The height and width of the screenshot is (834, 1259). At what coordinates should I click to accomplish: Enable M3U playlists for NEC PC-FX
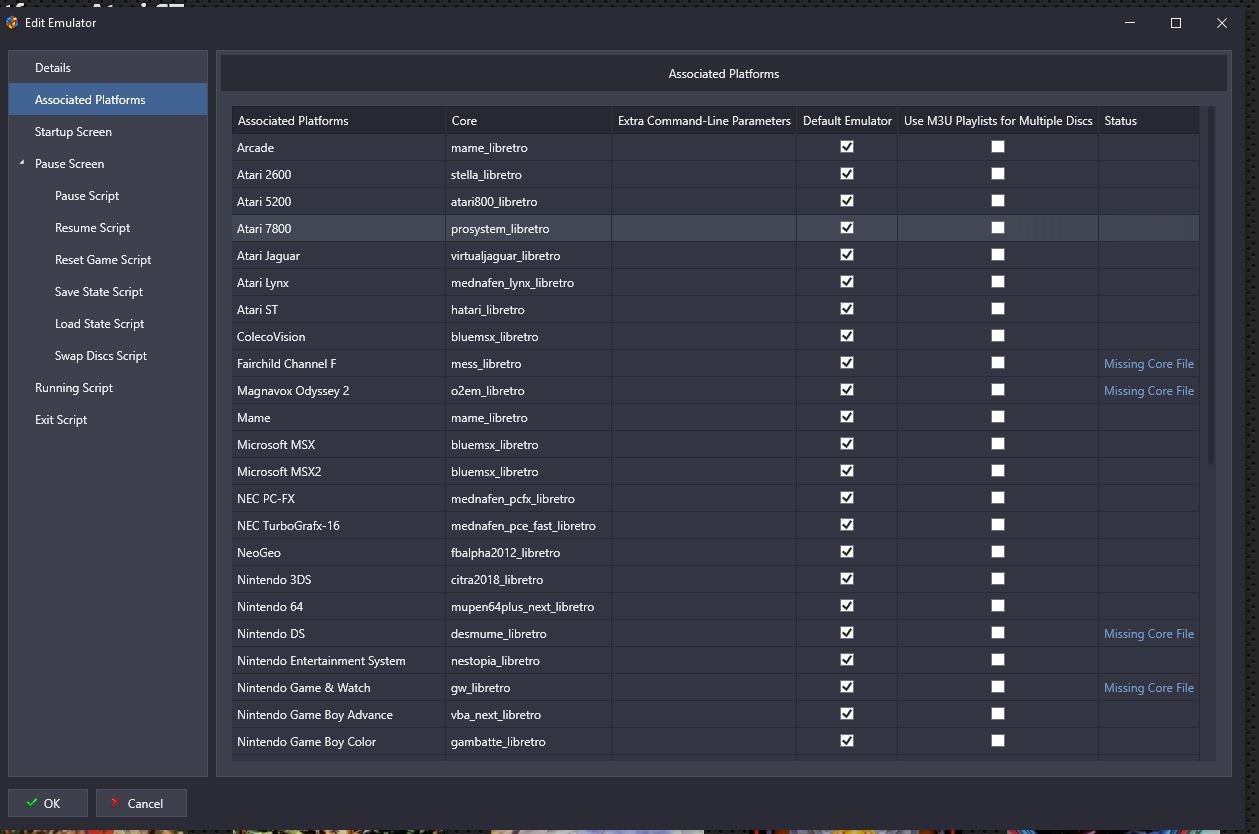[x=997, y=498]
